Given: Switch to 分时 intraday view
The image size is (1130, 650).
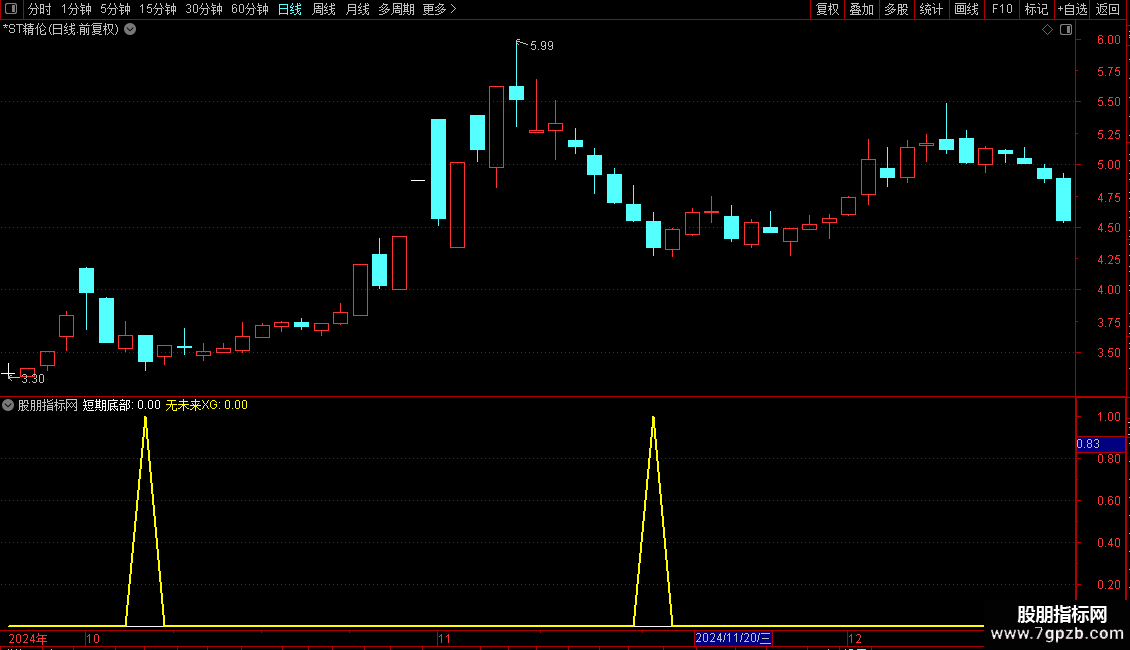Looking at the screenshot, I should pyautogui.click(x=40, y=9).
